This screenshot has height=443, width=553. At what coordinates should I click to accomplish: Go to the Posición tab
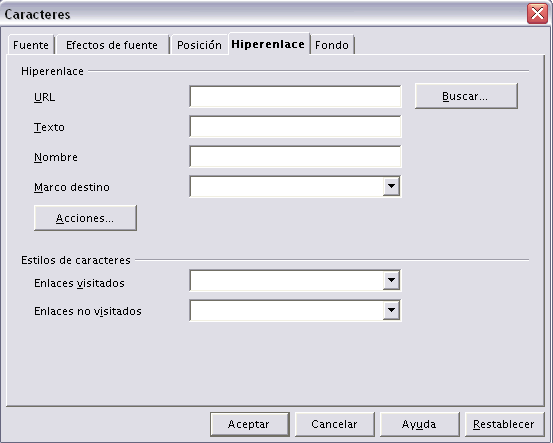199,45
